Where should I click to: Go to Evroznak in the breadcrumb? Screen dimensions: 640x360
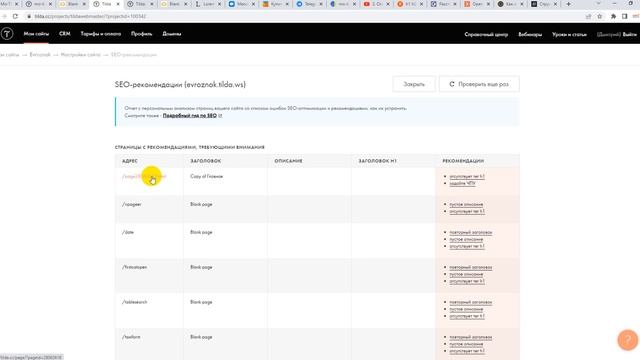coord(40,55)
